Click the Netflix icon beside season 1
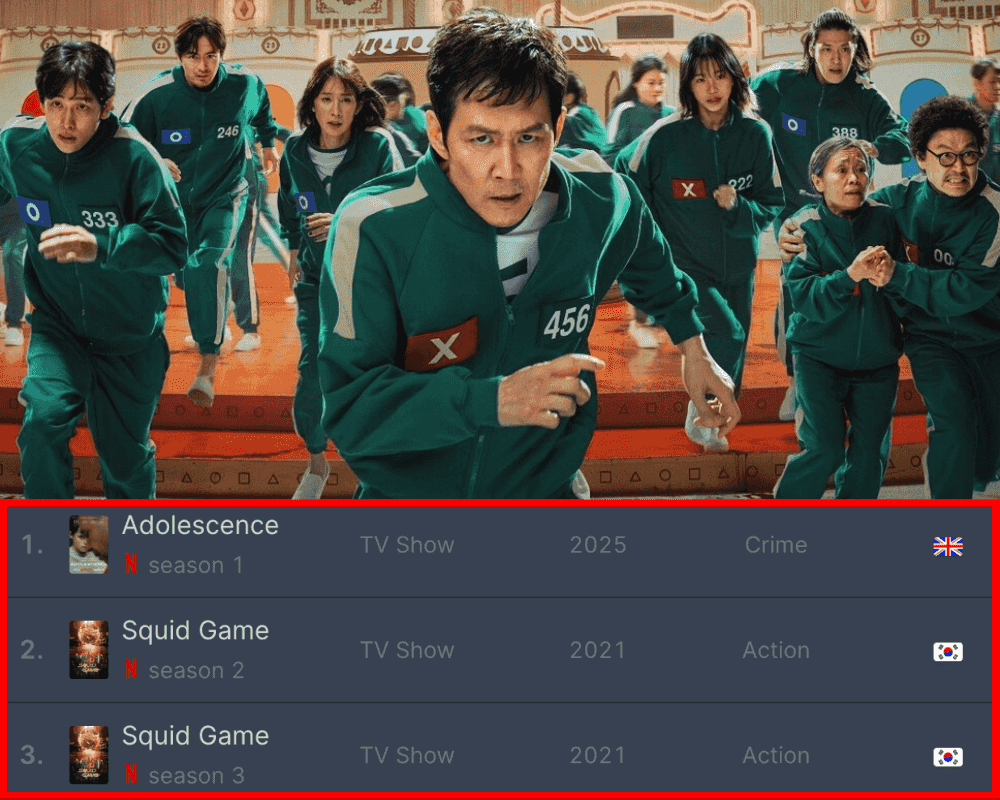Screen dimensions: 1000x800 131,563
